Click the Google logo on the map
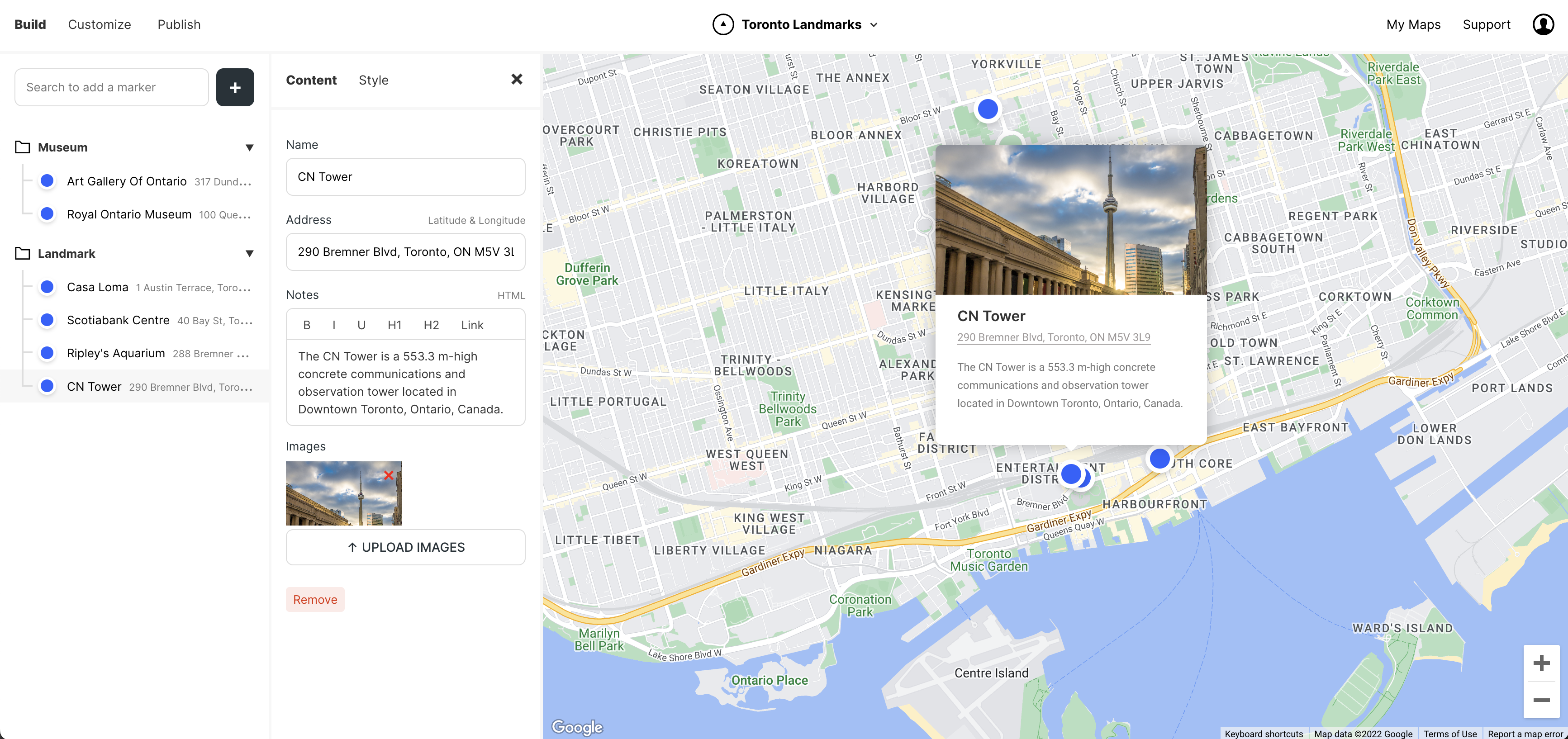1568x739 pixels. click(576, 727)
